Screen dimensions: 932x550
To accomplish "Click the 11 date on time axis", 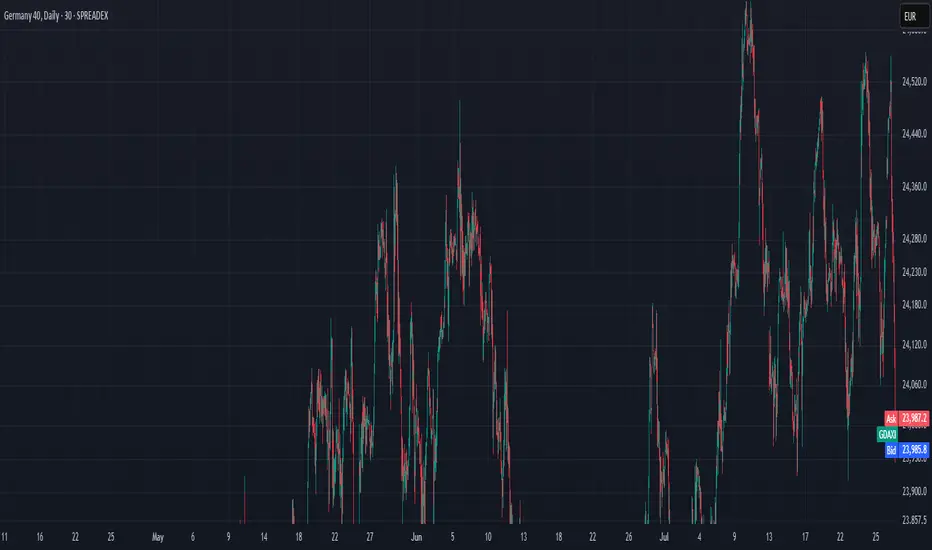I will [5, 537].
